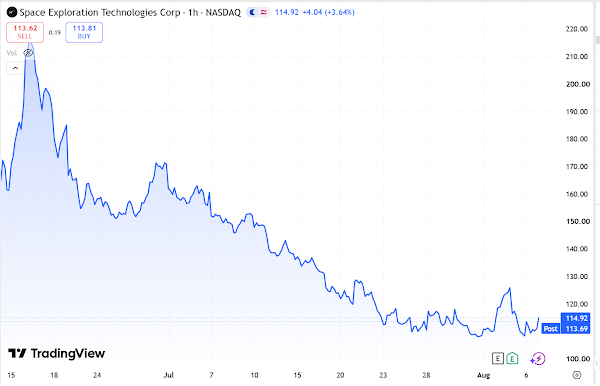Click the post-market moon session icon

252,13
